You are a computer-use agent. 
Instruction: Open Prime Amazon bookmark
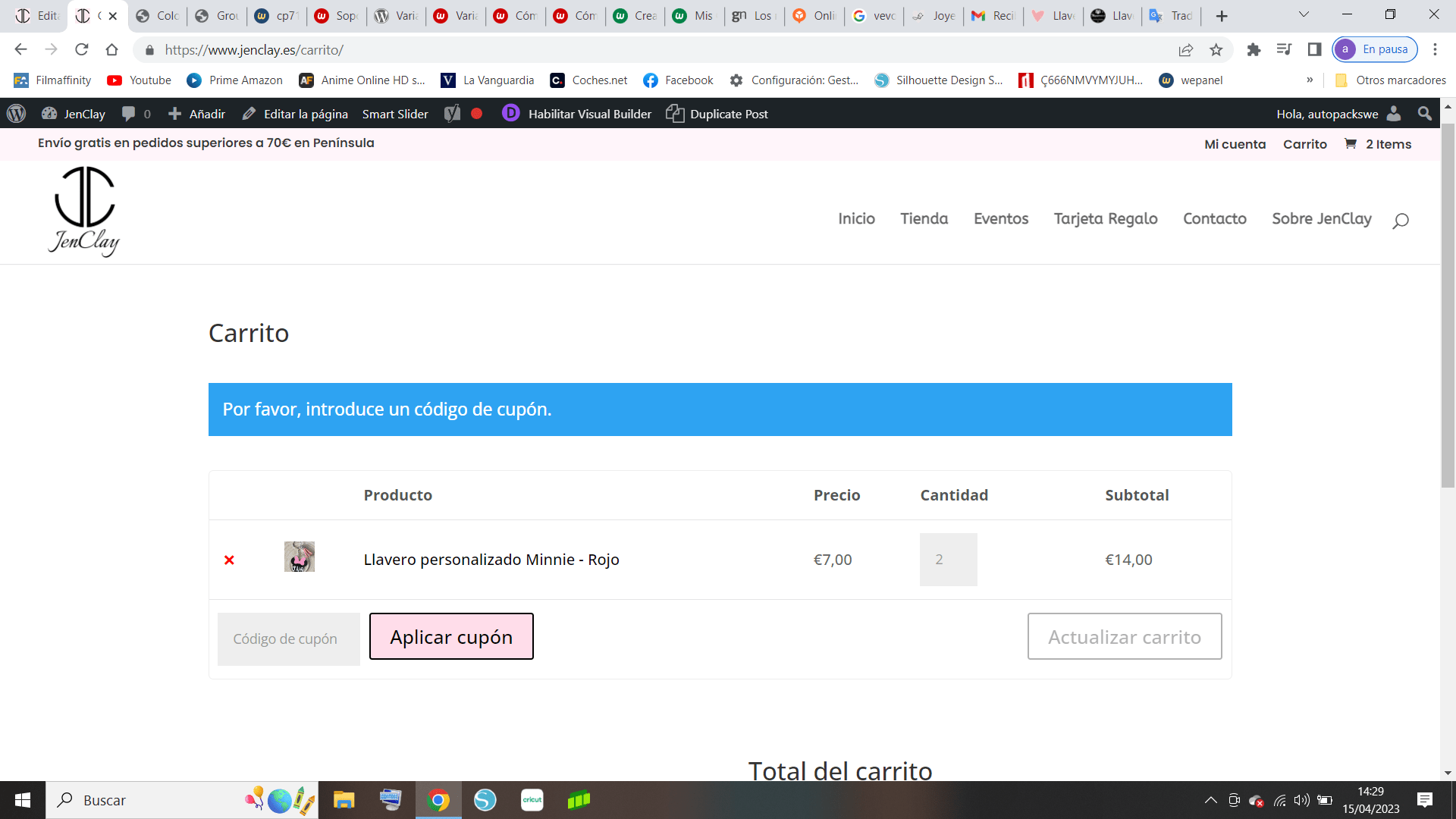(235, 80)
